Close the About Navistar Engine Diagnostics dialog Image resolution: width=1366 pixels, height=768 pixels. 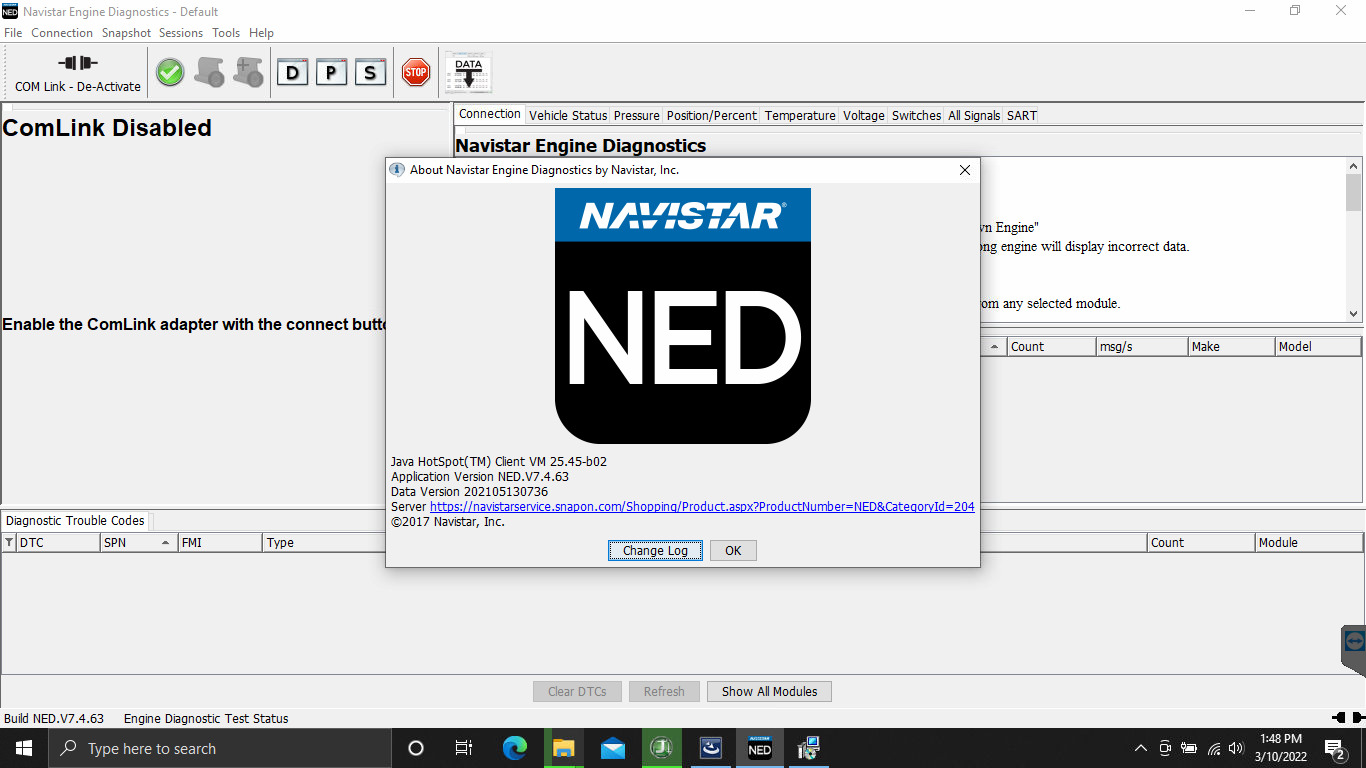(965, 170)
